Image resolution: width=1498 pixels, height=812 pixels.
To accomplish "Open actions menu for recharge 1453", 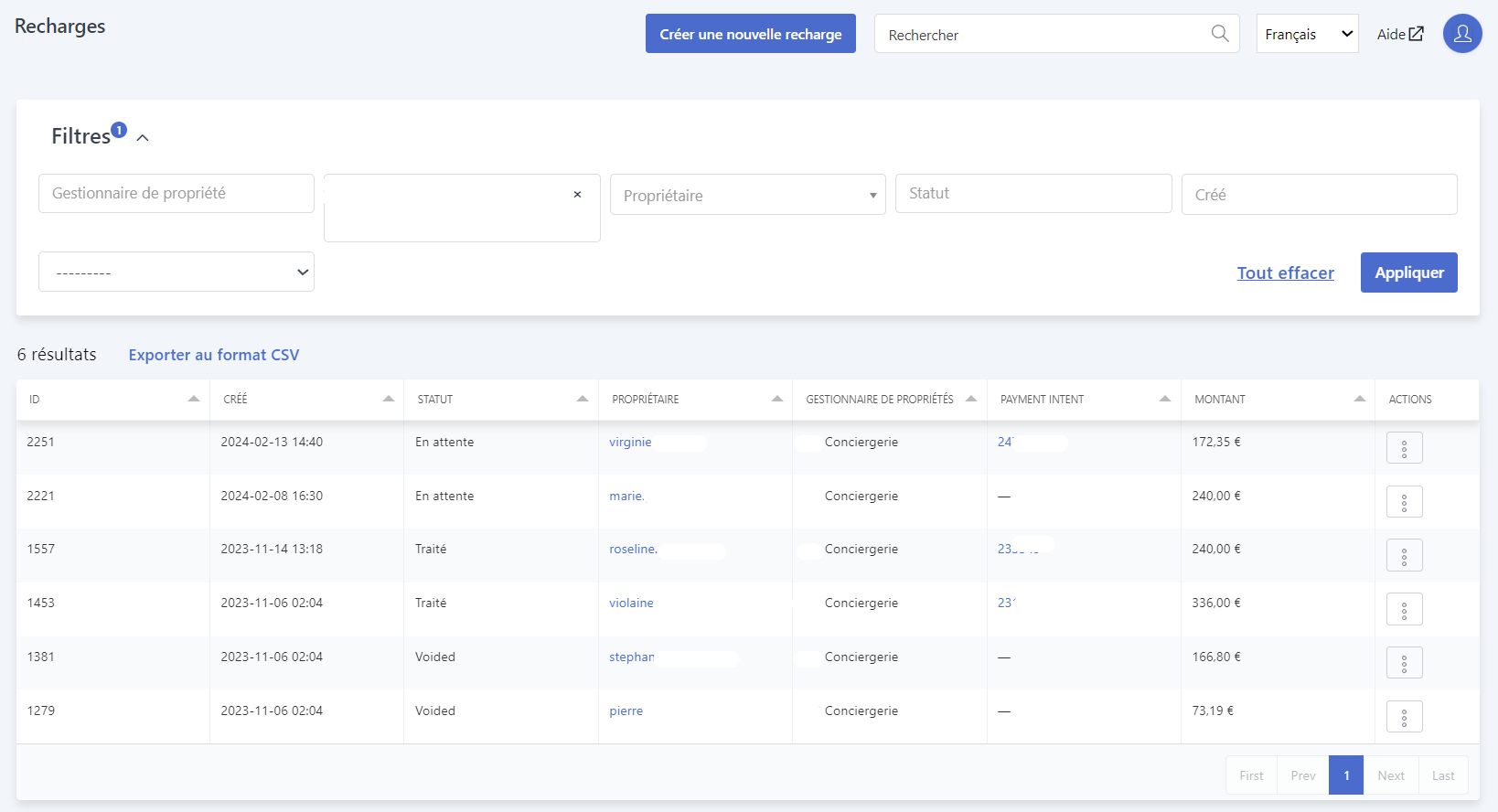I will pyautogui.click(x=1404, y=609).
